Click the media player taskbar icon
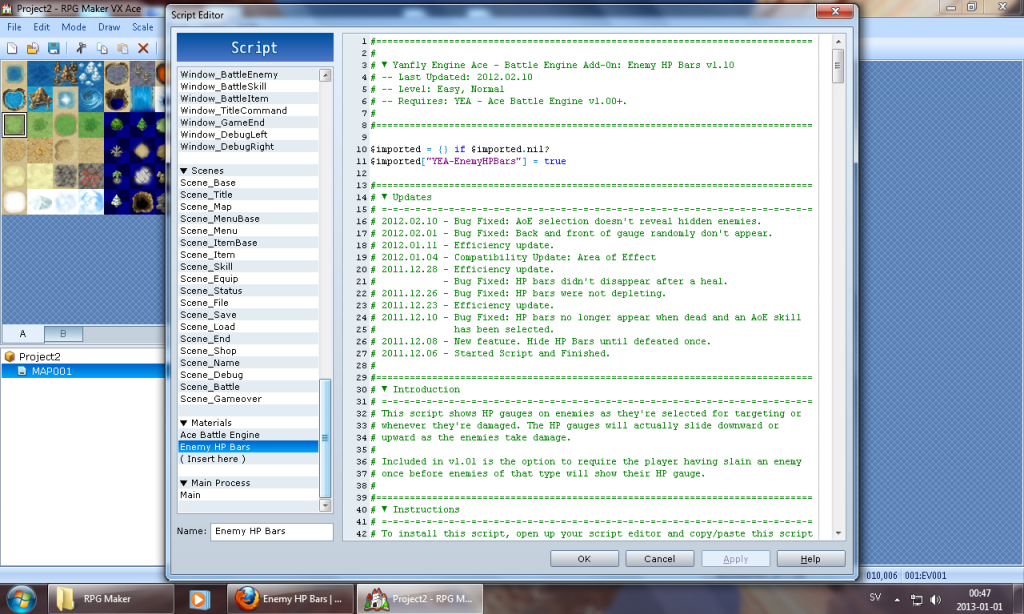This screenshot has height=614, width=1024. click(x=199, y=598)
